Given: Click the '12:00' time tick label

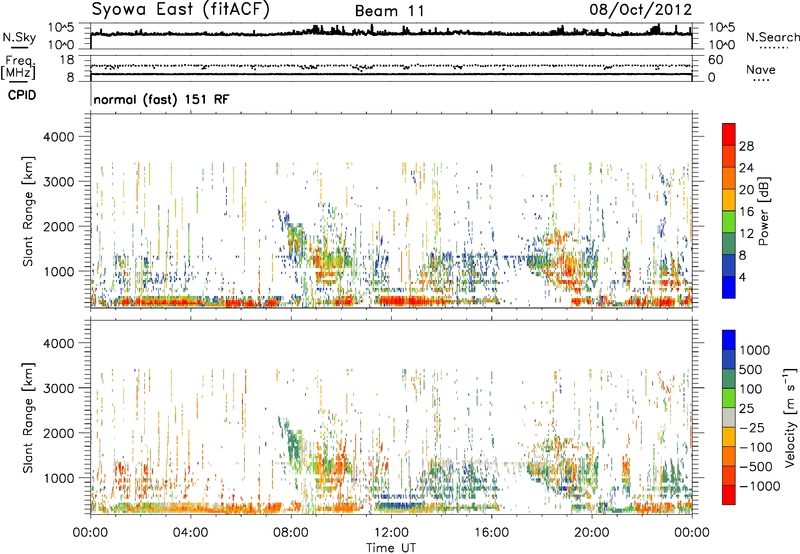Looking at the screenshot, I should pos(391,533).
